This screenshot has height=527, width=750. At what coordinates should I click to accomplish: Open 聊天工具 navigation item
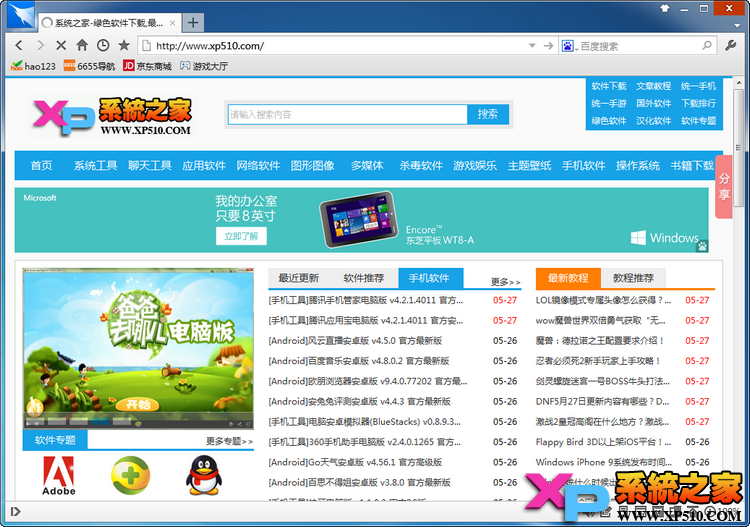click(x=150, y=165)
